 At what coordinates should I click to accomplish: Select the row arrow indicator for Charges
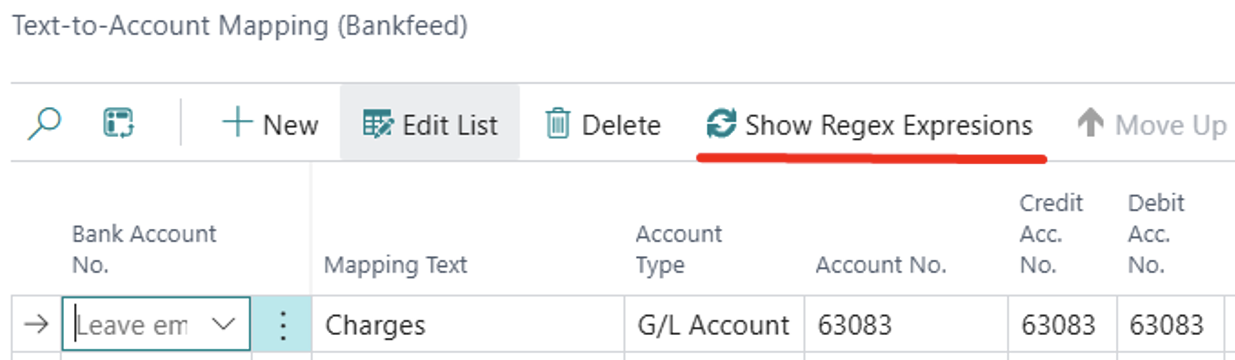pos(35,324)
